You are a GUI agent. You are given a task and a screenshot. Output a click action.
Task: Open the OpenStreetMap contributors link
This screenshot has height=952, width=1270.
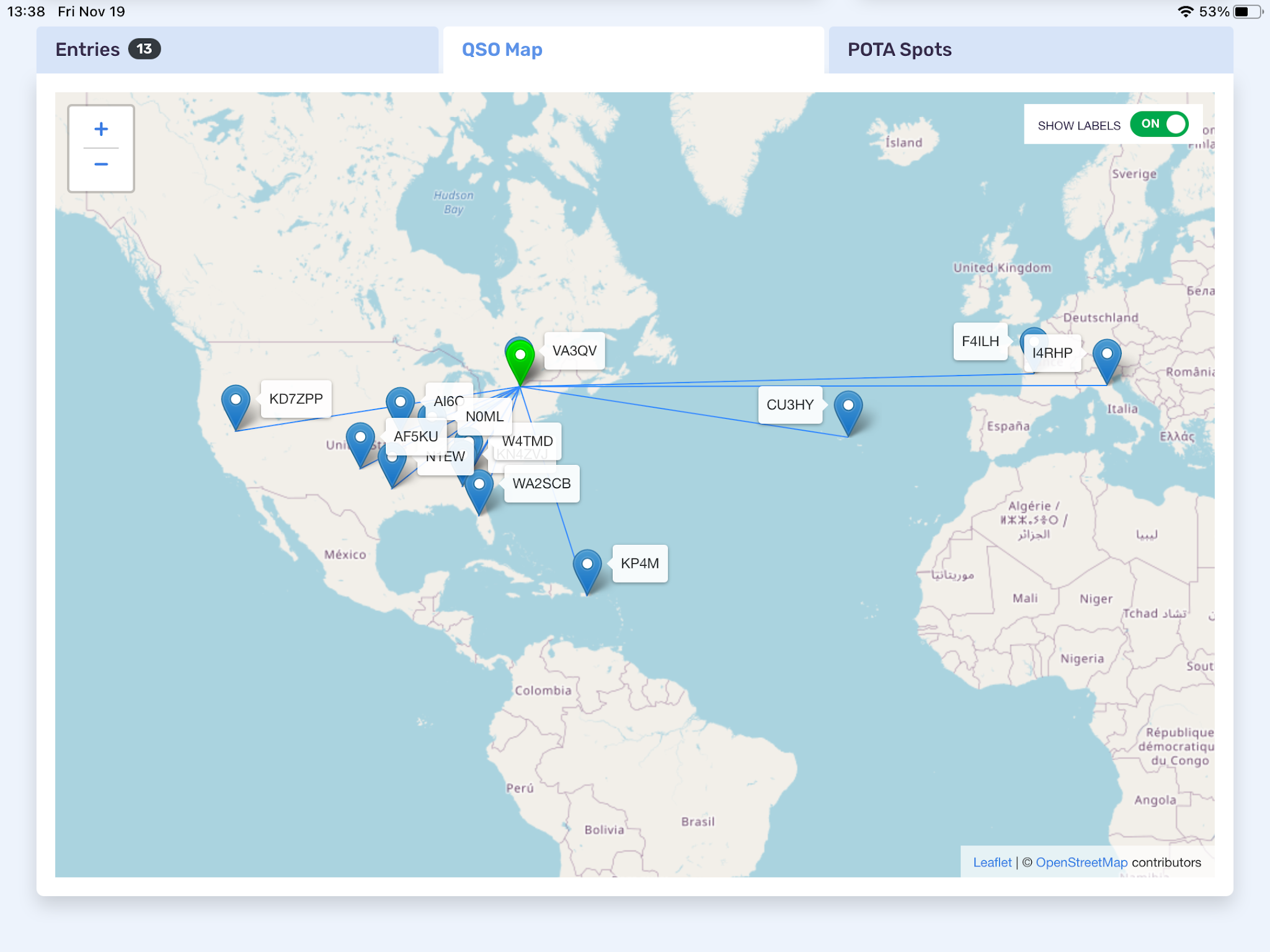1081,862
